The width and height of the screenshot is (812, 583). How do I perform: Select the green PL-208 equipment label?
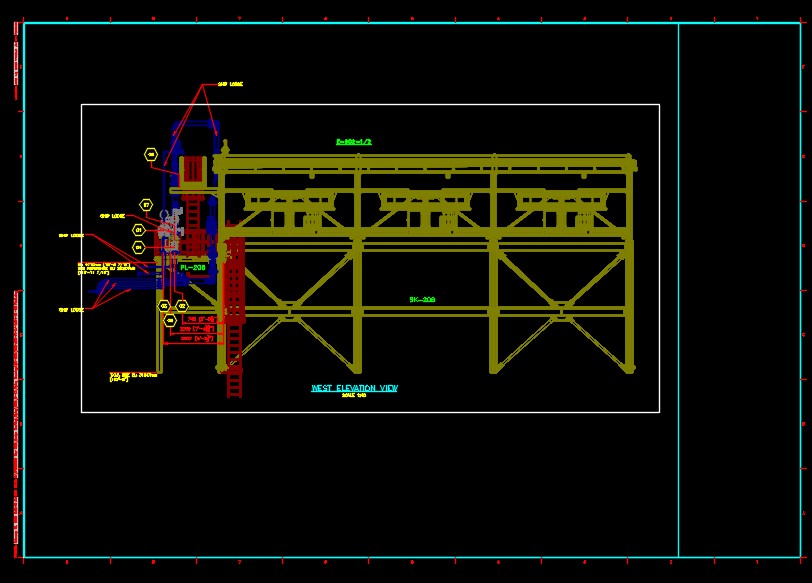(192, 267)
